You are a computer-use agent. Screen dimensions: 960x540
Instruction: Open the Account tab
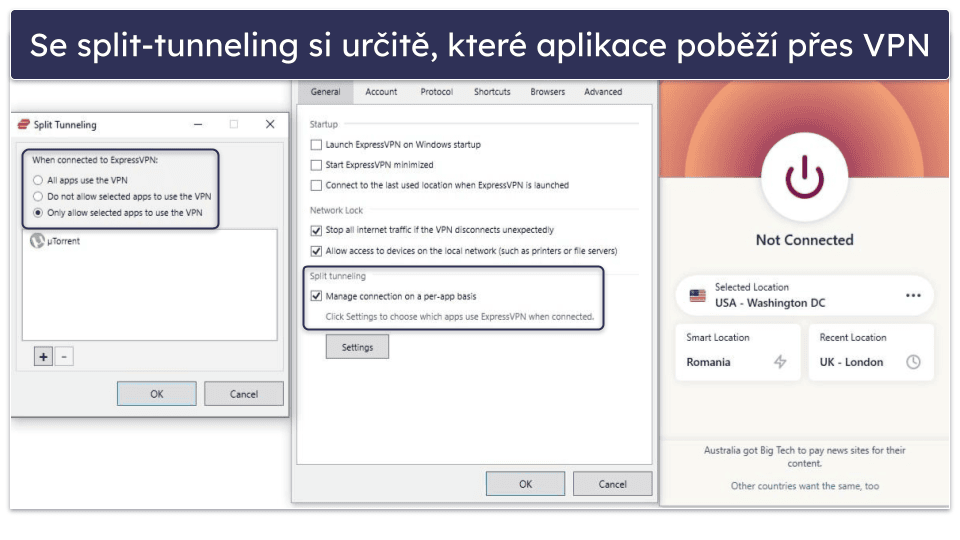click(x=381, y=92)
